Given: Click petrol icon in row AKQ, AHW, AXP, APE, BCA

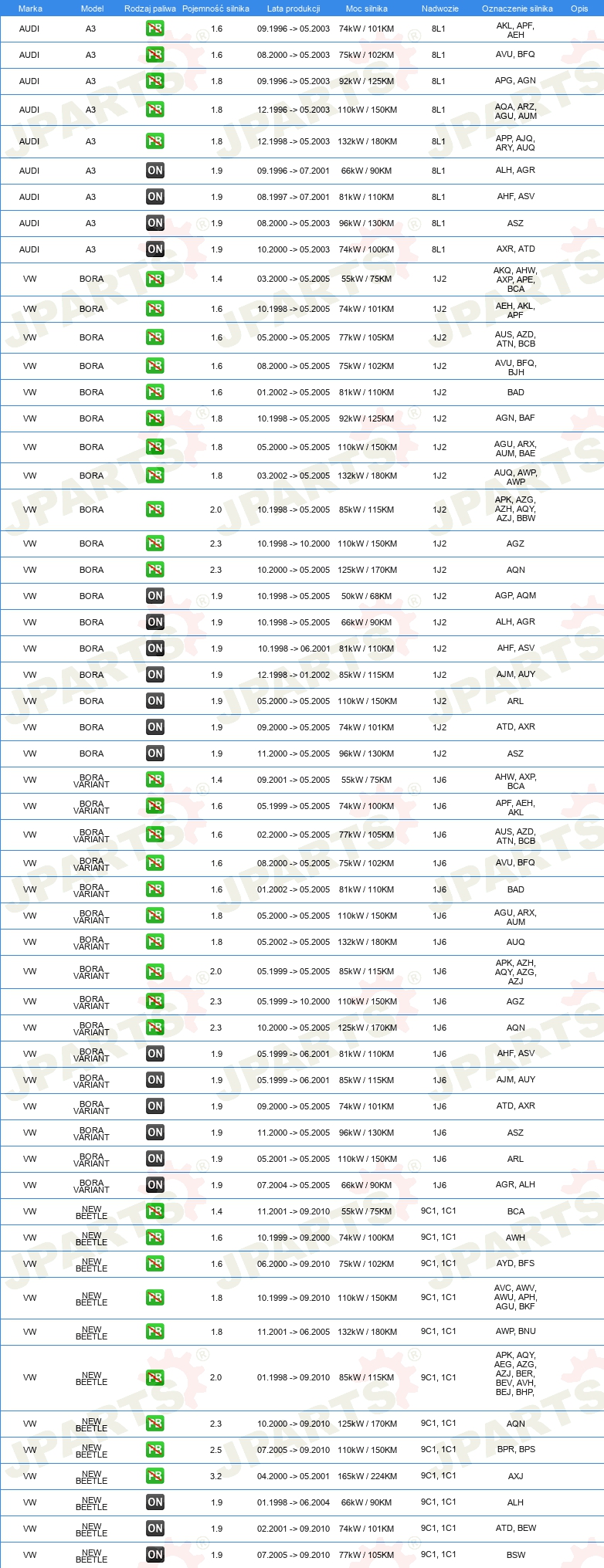Looking at the screenshot, I should click(154, 279).
